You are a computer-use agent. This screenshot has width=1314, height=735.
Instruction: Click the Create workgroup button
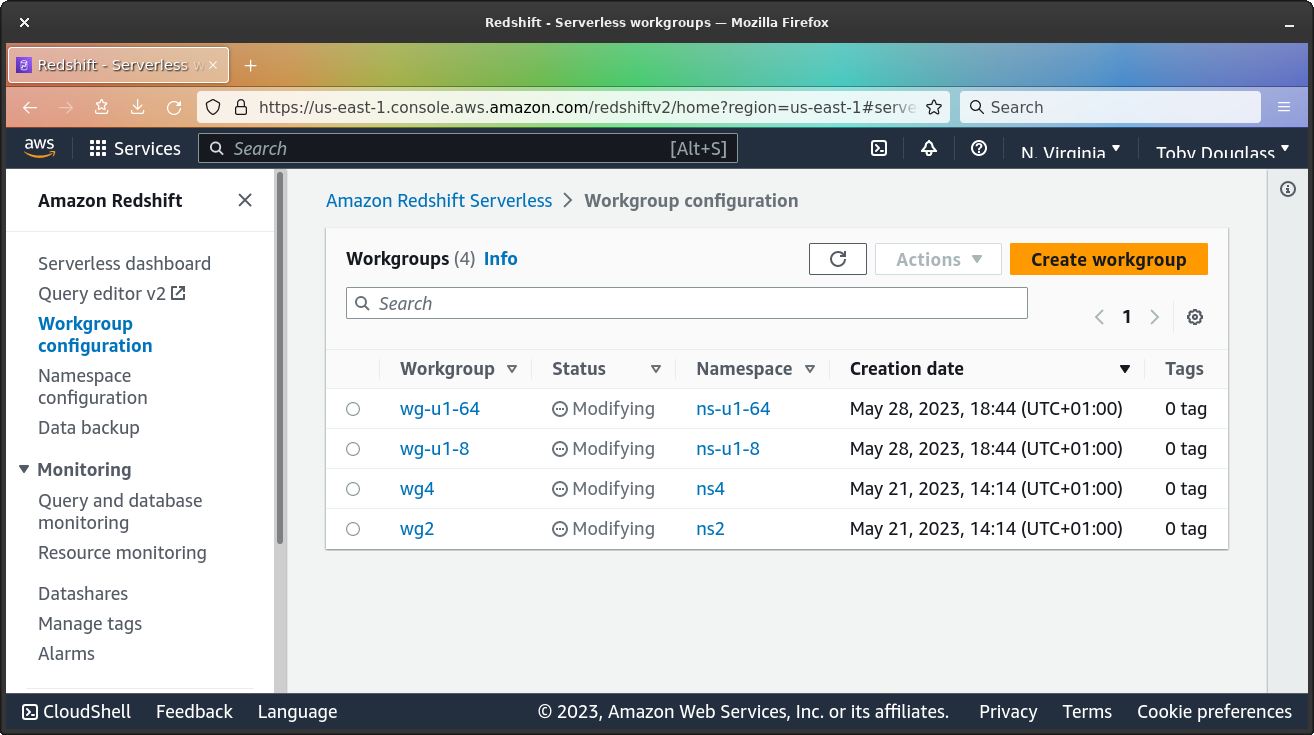pos(1109,259)
